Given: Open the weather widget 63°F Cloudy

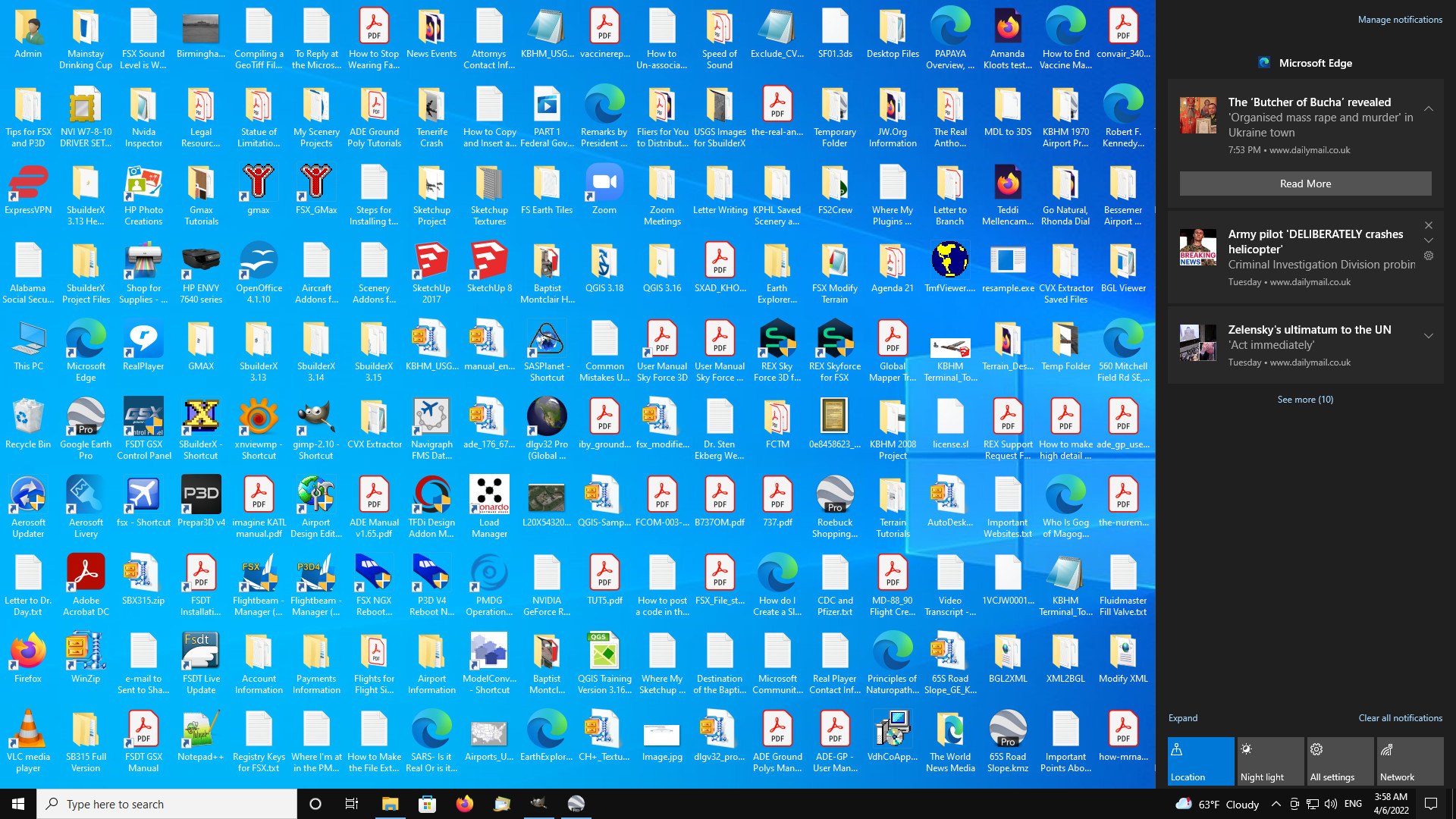Looking at the screenshot, I should coord(1217,804).
